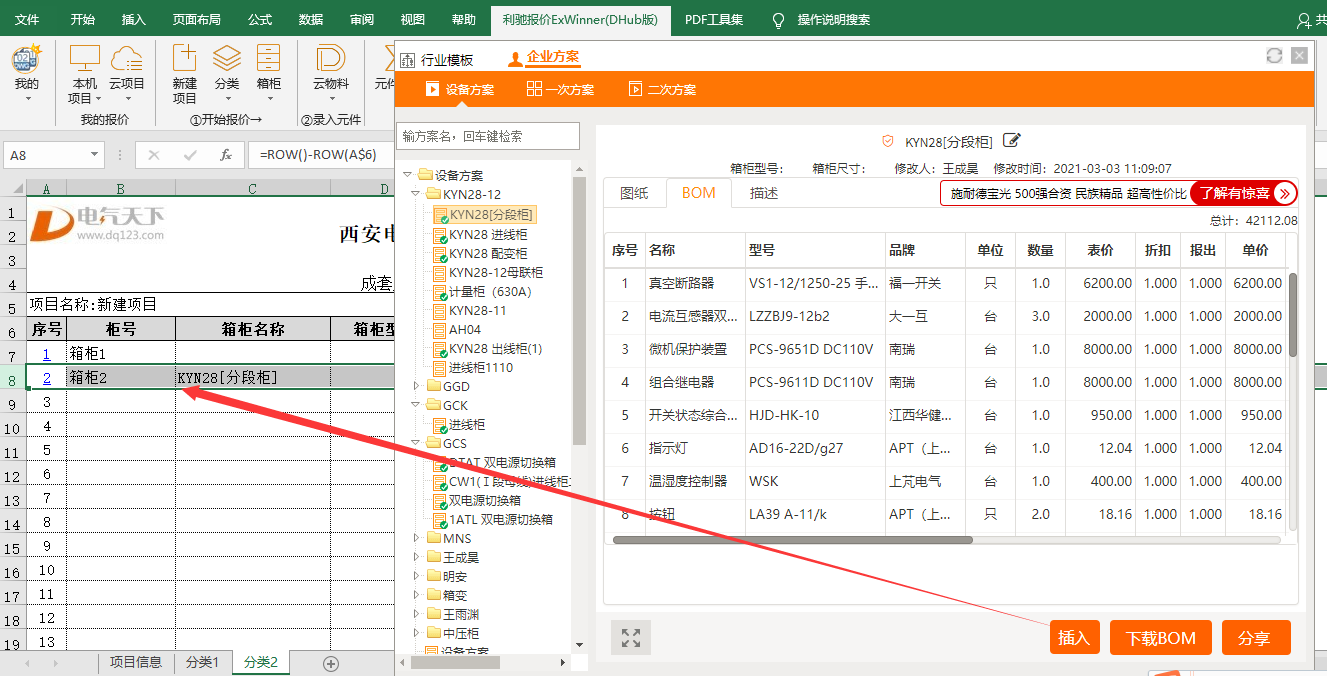
Task: Switch to 一次方案 tab
Action: point(560,89)
